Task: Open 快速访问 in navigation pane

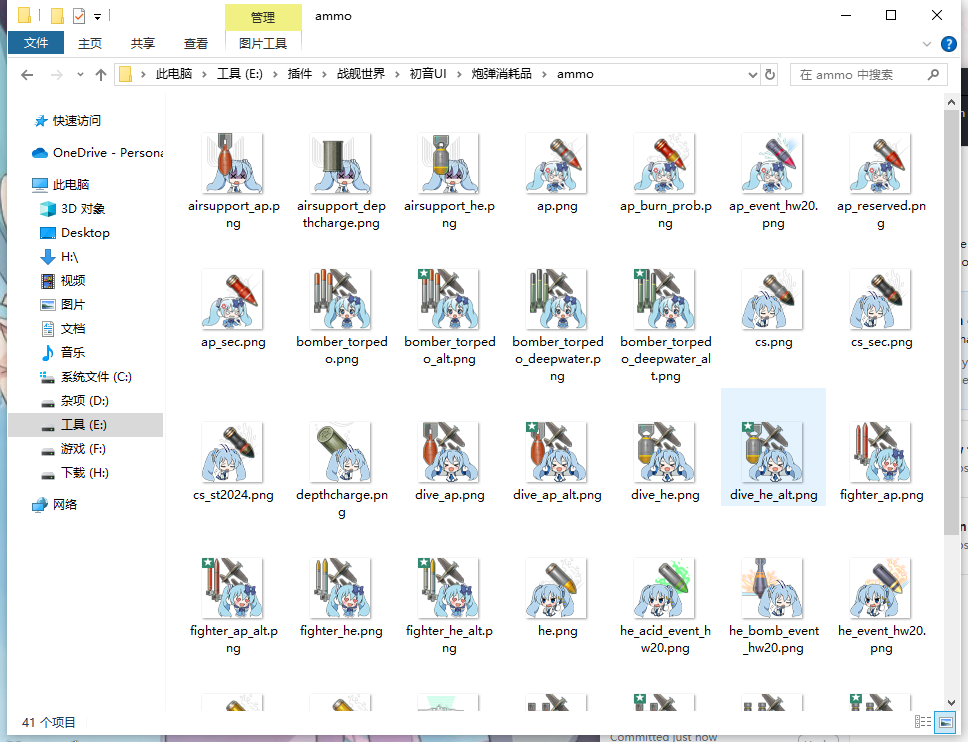Action: 77,120
